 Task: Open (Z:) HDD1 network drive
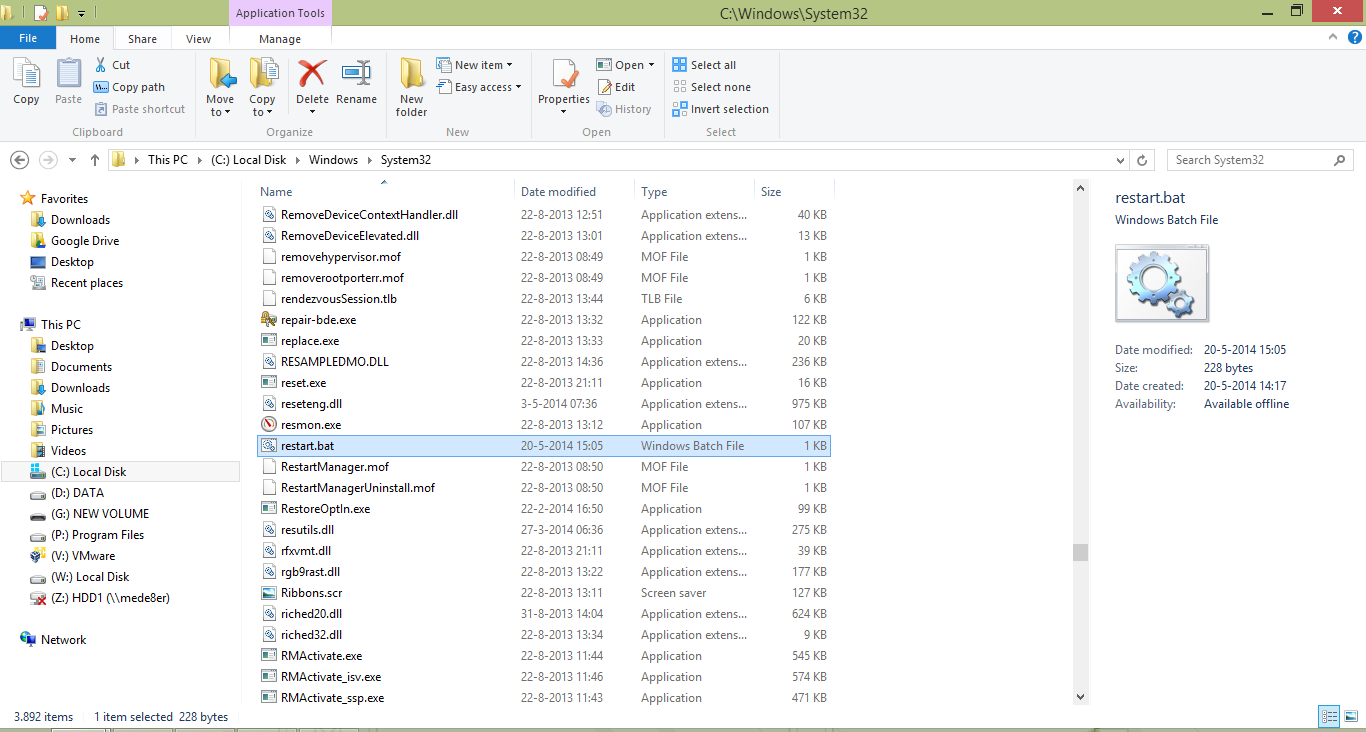(x=110, y=598)
